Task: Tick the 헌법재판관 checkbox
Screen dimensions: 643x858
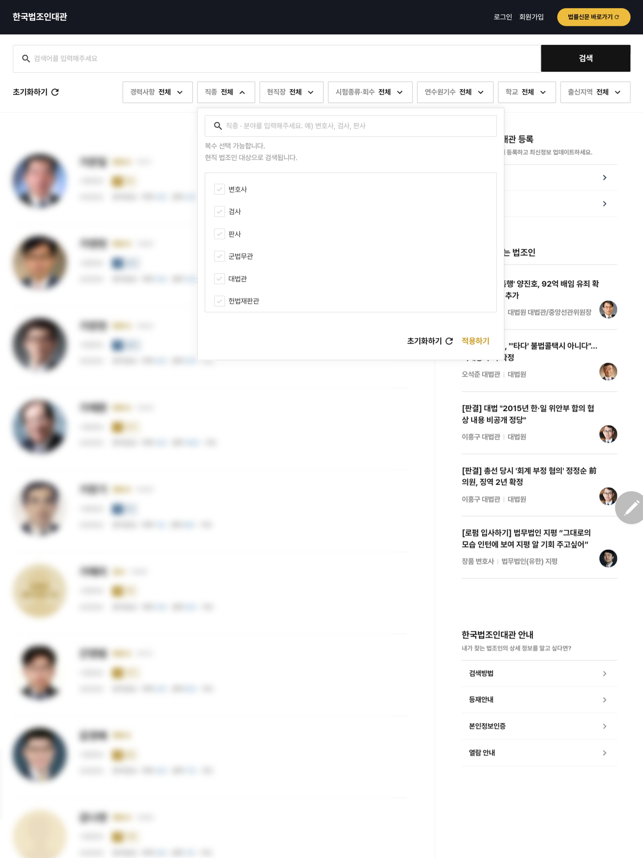Action: [x=219, y=301]
